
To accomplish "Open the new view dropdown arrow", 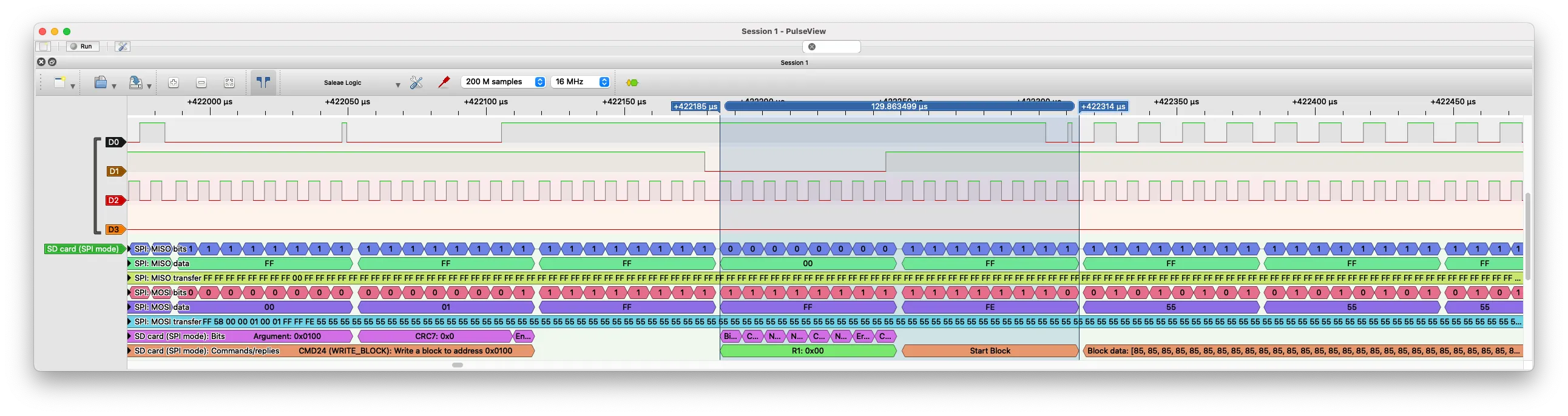I will click(x=72, y=86).
